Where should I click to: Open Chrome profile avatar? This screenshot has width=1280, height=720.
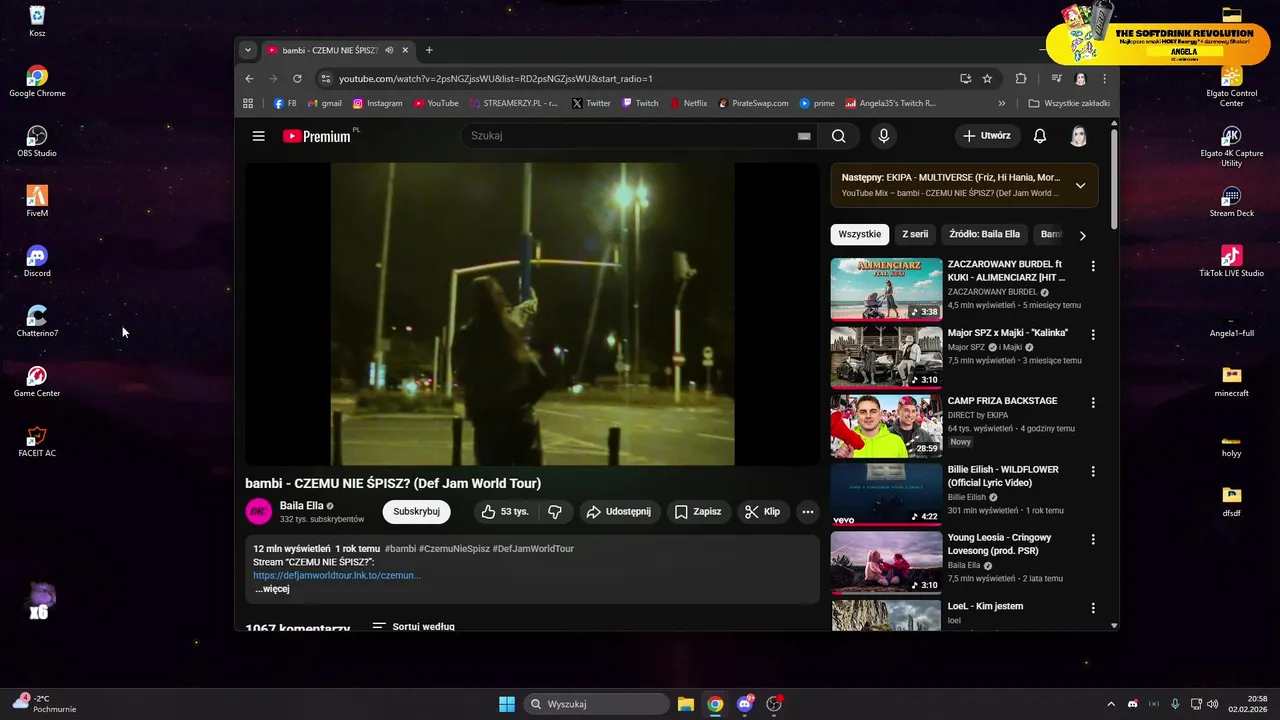click(x=1080, y=79)
